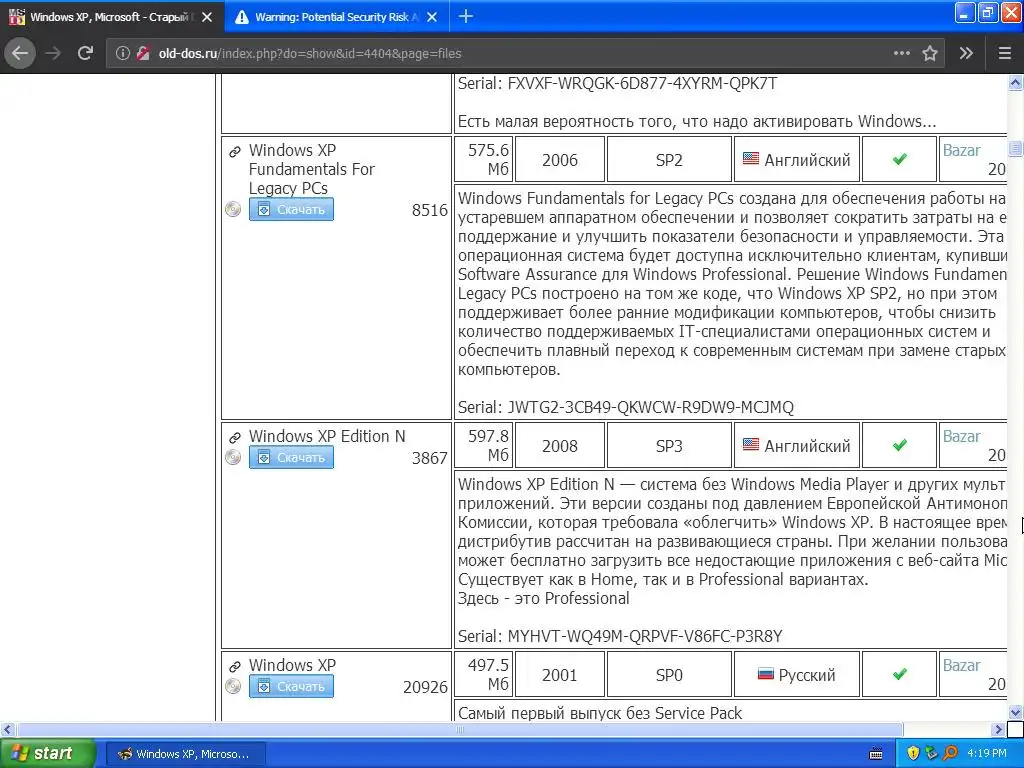1024x768 pixels.
Task: Open Bazar link in Edition N row
Action: point(961,436)
